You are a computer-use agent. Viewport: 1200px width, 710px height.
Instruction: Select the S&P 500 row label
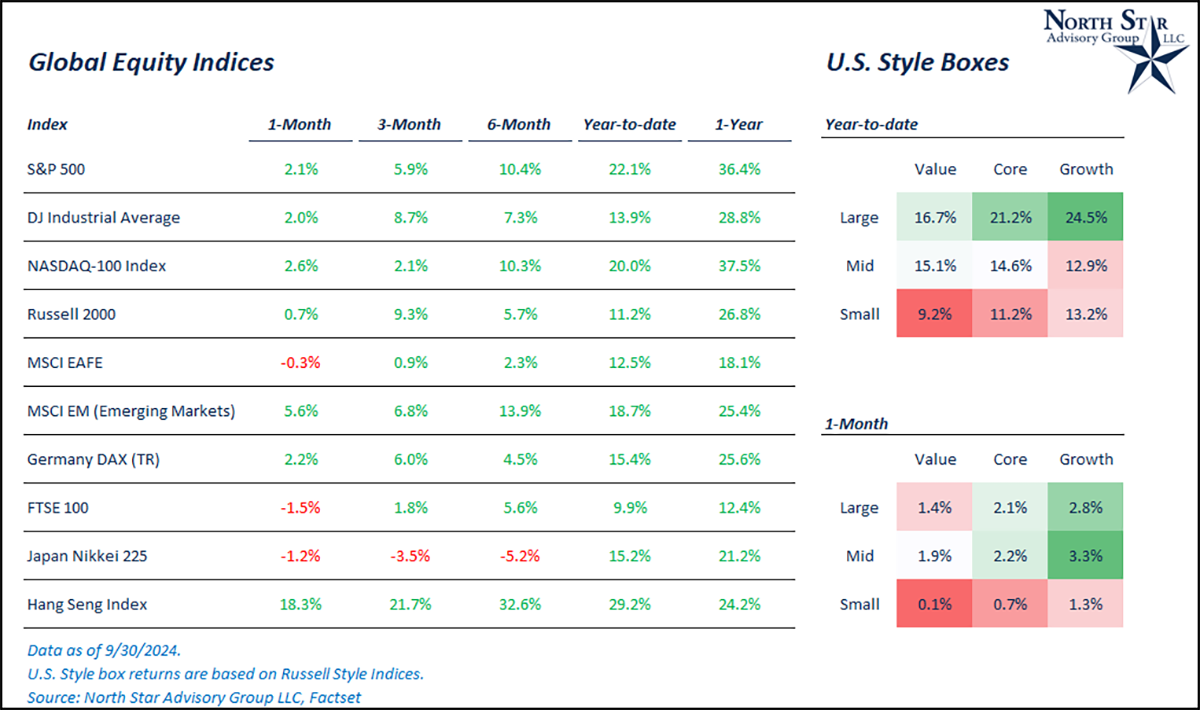[57, 170]
